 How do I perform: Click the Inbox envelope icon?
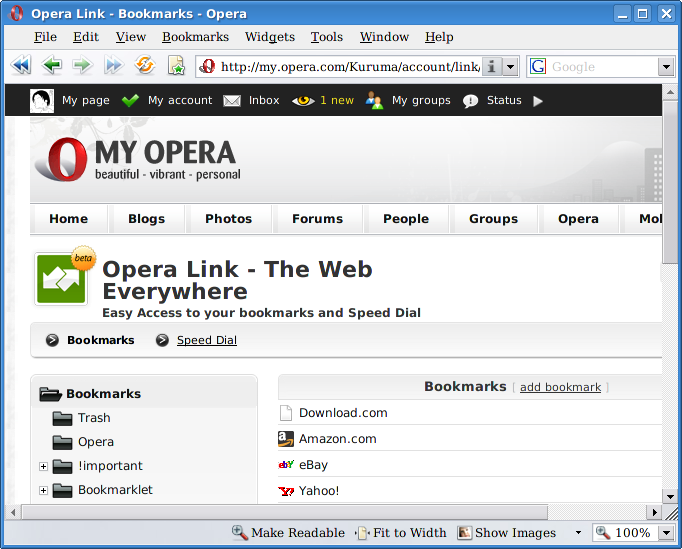[x=232, y=101]
